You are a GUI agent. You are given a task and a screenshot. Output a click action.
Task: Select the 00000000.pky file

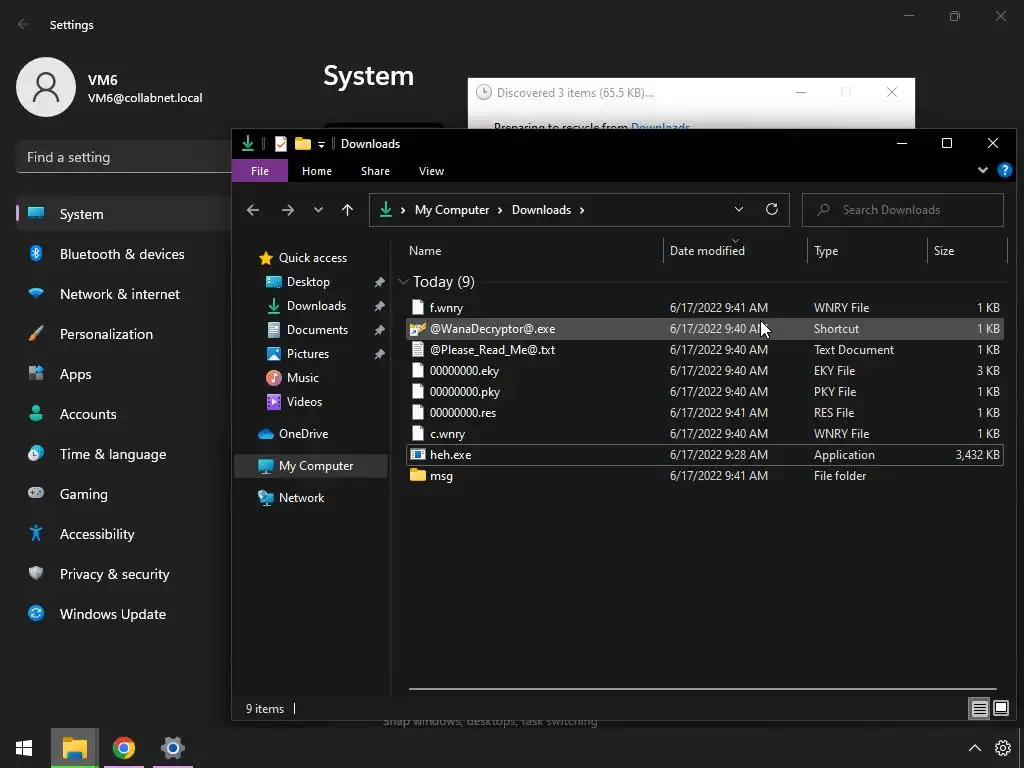[705, 392]
